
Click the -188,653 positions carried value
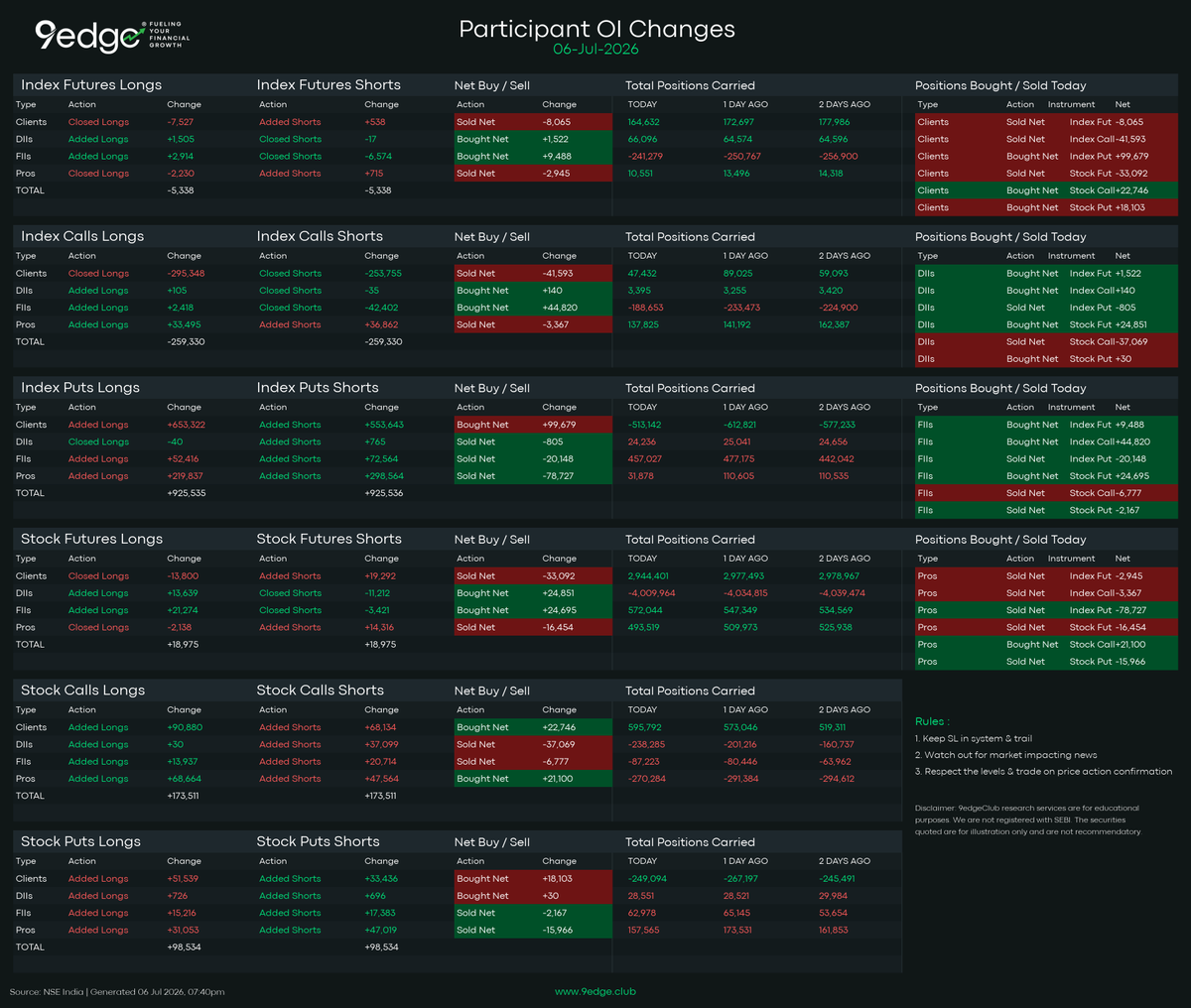click(645, 308)
